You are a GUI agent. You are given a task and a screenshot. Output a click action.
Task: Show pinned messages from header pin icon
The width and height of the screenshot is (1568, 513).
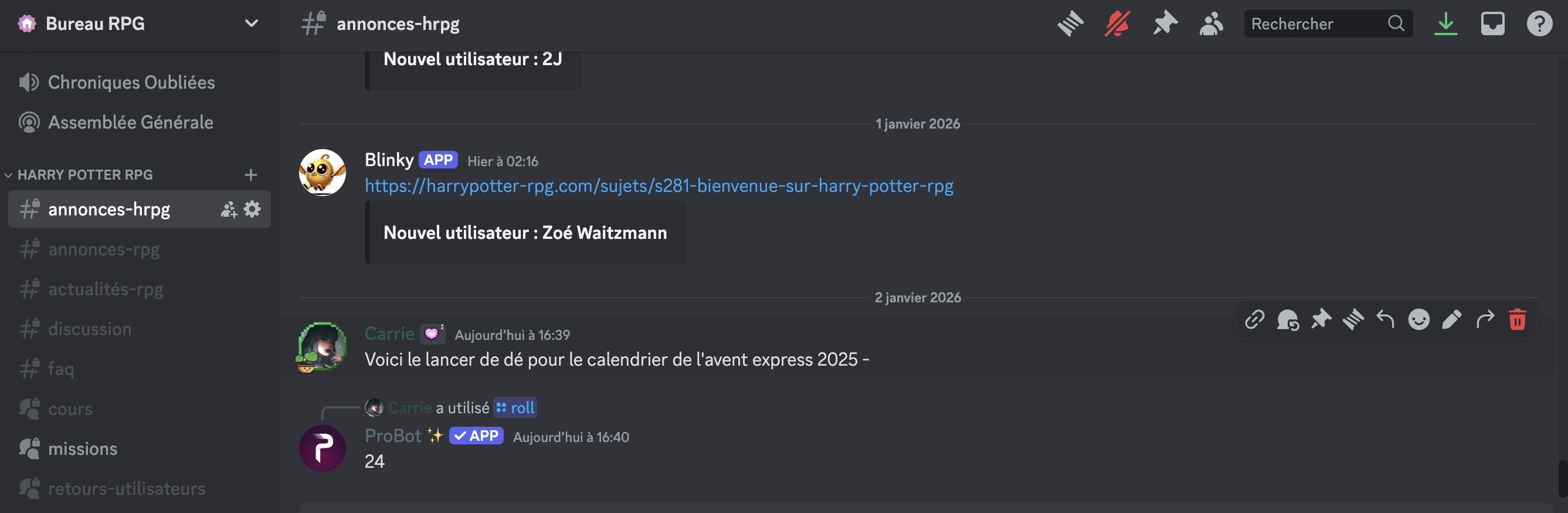[1165, 23]
